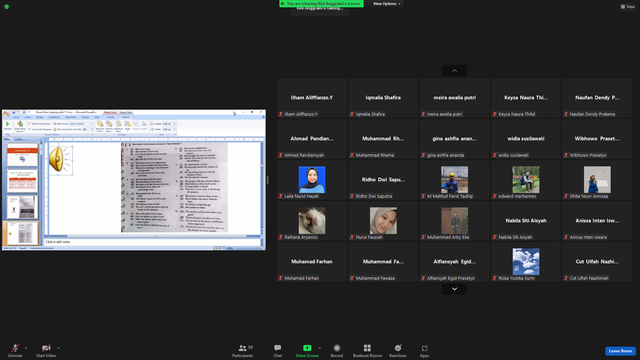Select Raihana Aryansis cat photo tile
640x360 pixels.
[312, 220]
